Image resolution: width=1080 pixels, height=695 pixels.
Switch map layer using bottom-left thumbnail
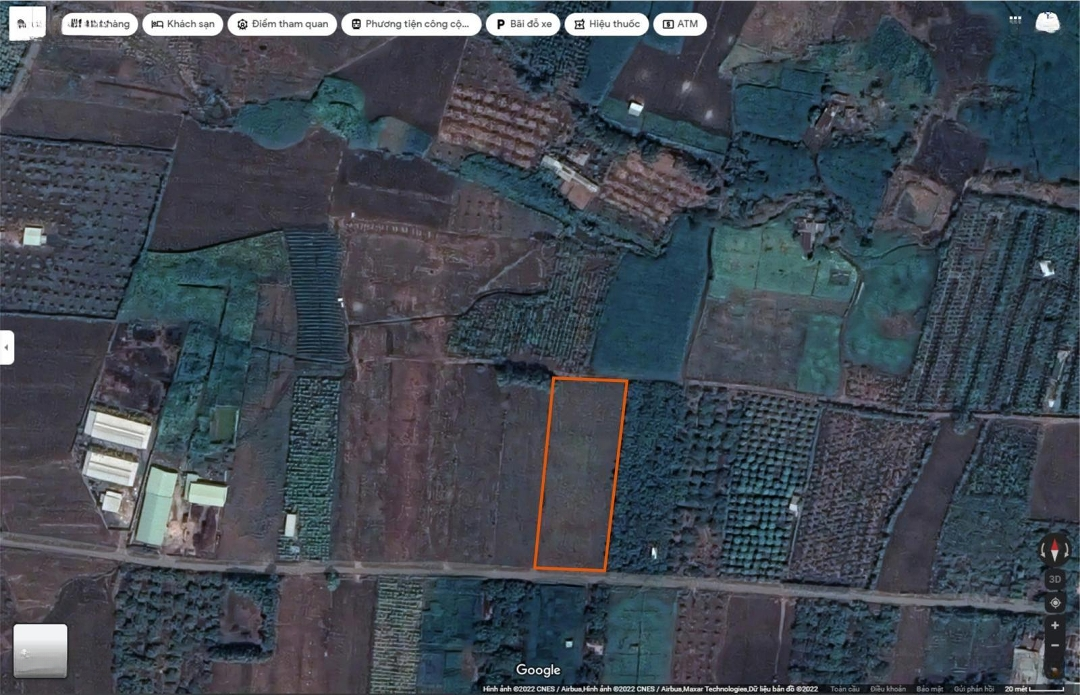click(x=40, y=650)
